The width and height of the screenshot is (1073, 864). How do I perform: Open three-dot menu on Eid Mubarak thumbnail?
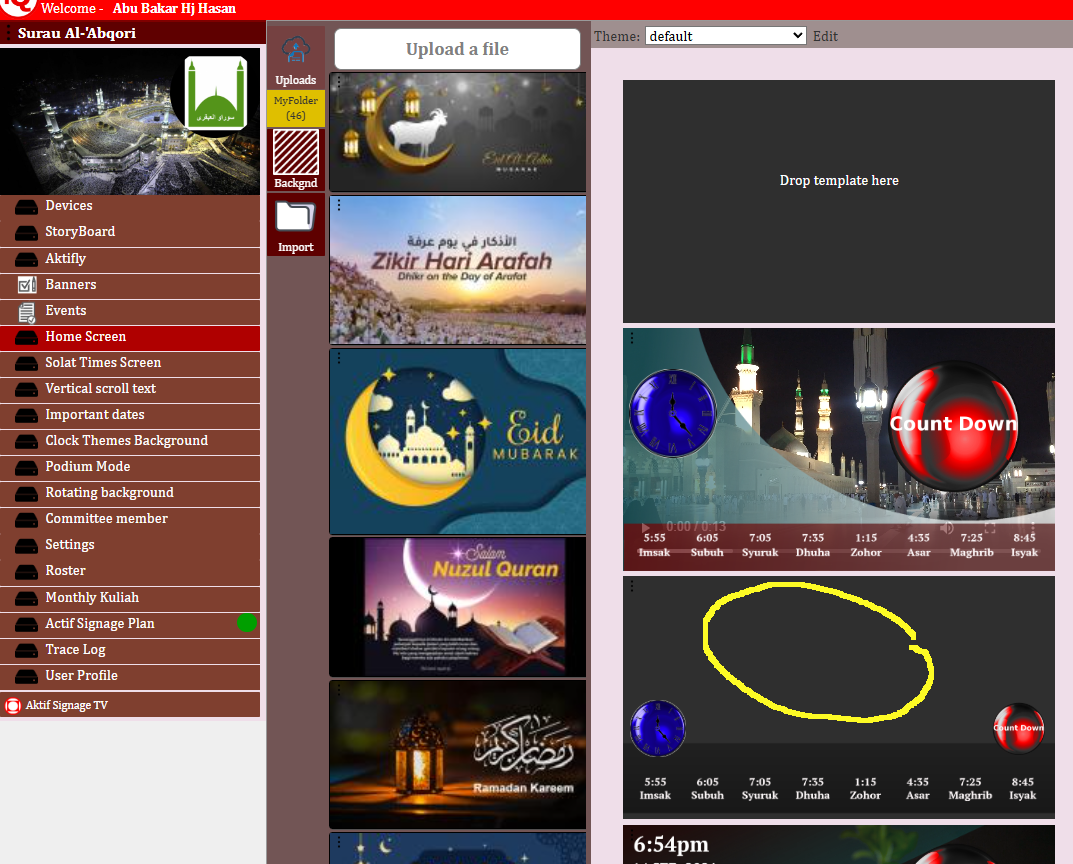coord(339,357)
